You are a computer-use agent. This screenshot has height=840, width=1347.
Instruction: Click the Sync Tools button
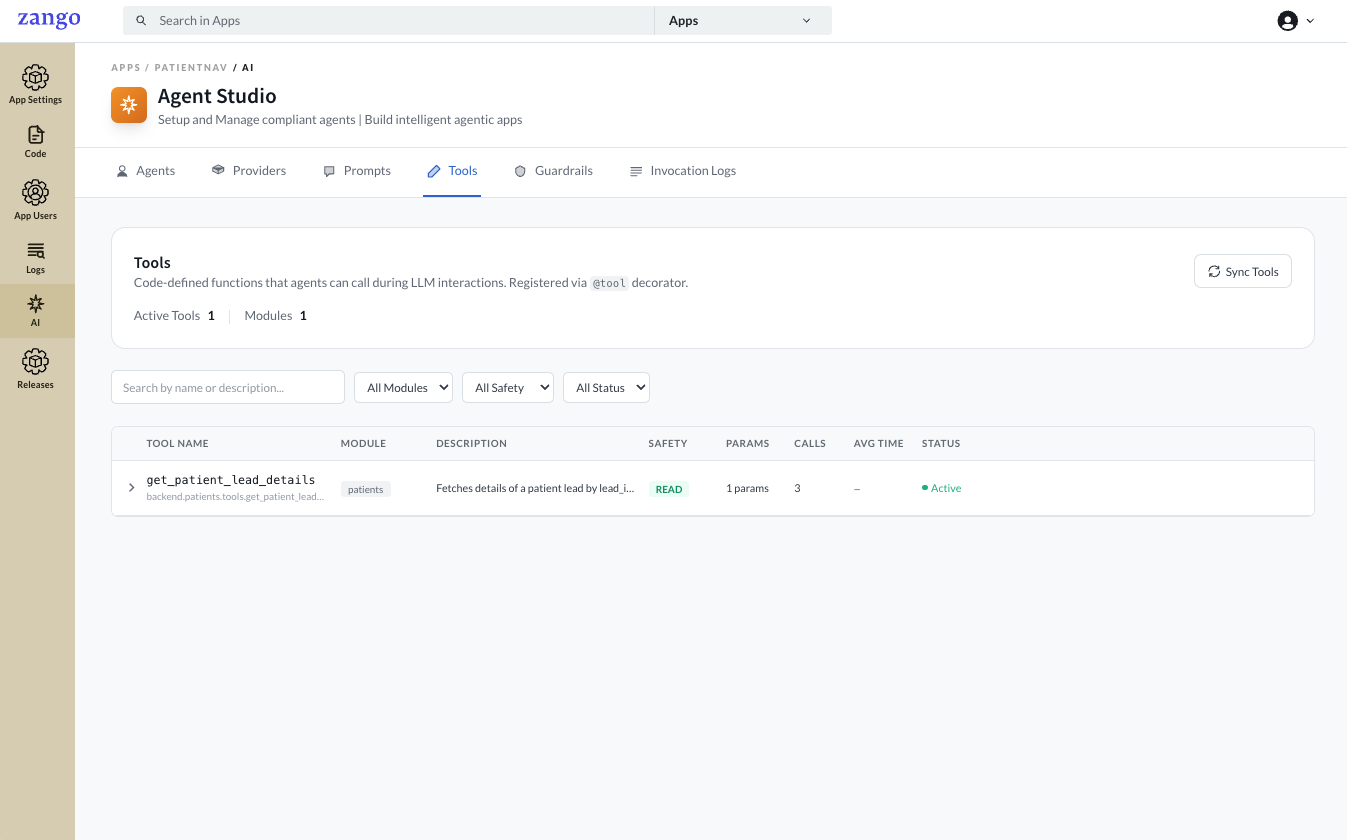click(x=1243, y=271)
